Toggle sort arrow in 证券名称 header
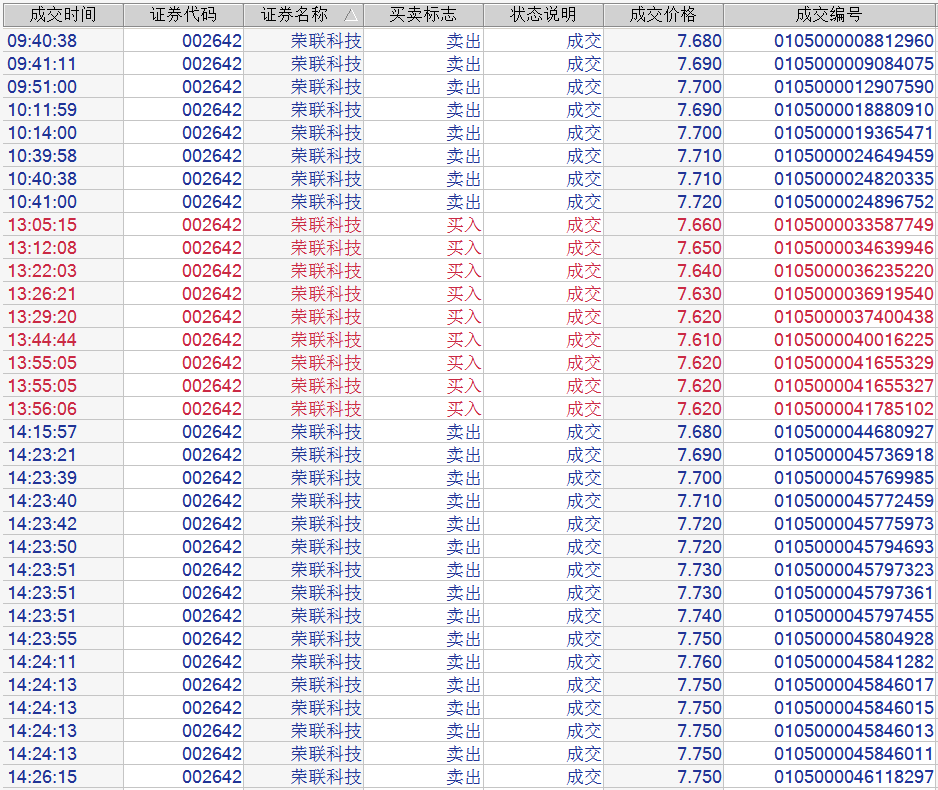 [x=352, y=15]
